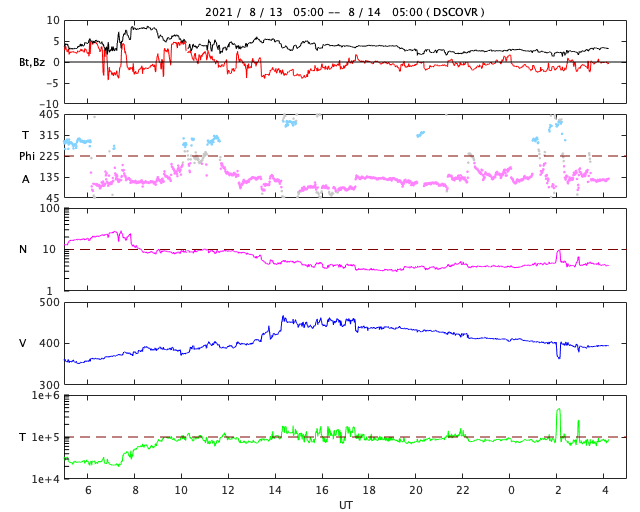Click the 100 tick on the N panel
This screenshot has height=512, width=640.
[x=49, y=208]
